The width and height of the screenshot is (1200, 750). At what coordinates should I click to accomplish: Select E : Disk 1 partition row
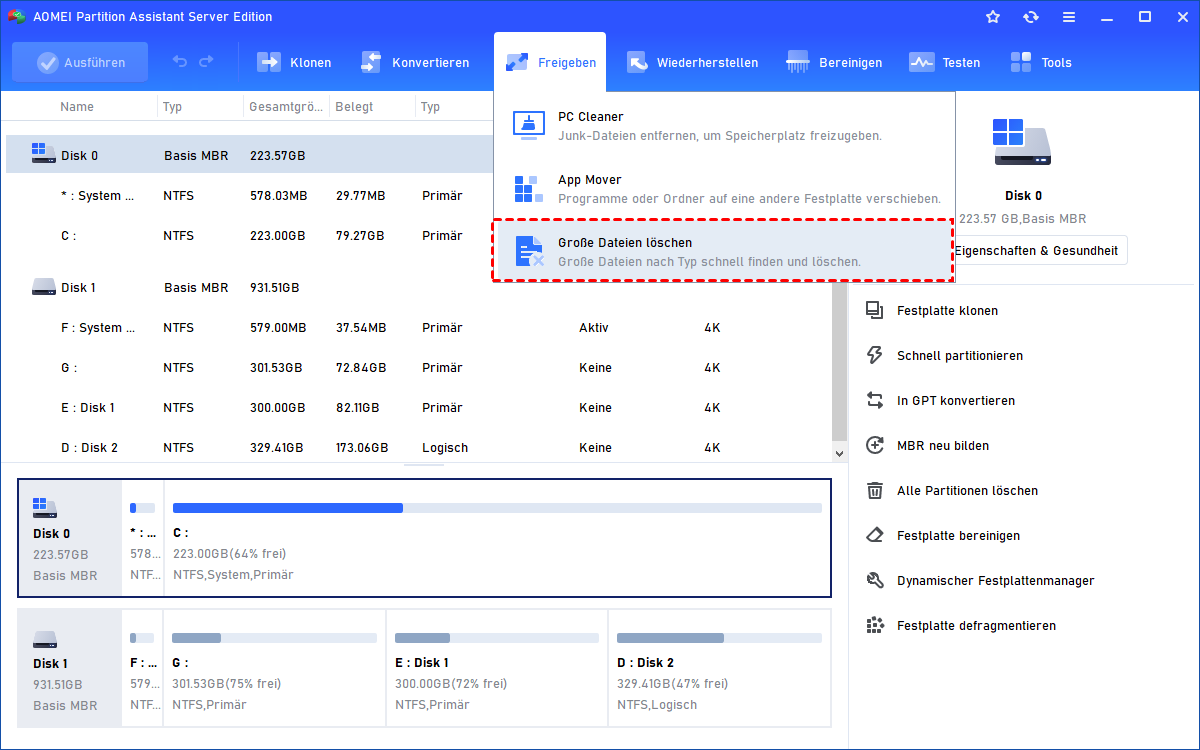coord(418,408)
